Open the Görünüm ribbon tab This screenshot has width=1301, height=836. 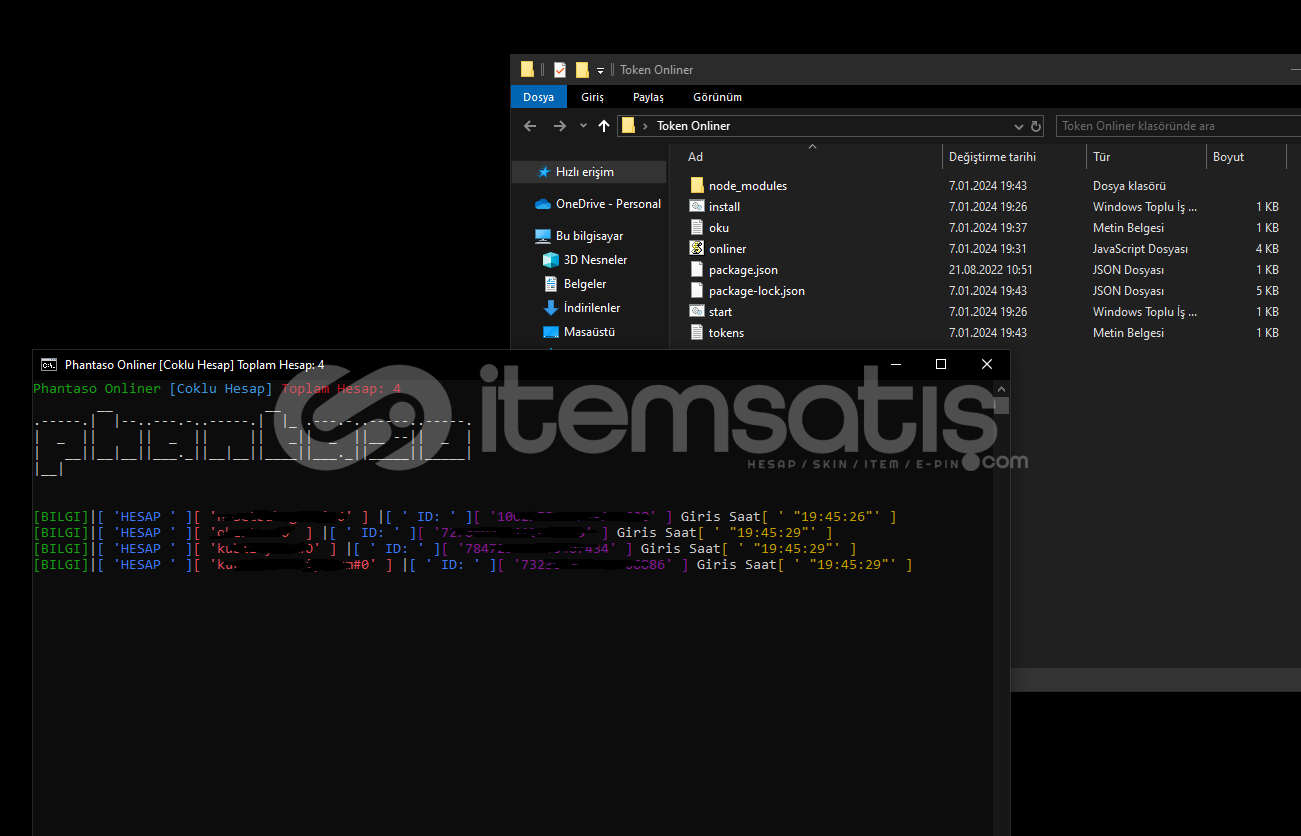(717, 97)
